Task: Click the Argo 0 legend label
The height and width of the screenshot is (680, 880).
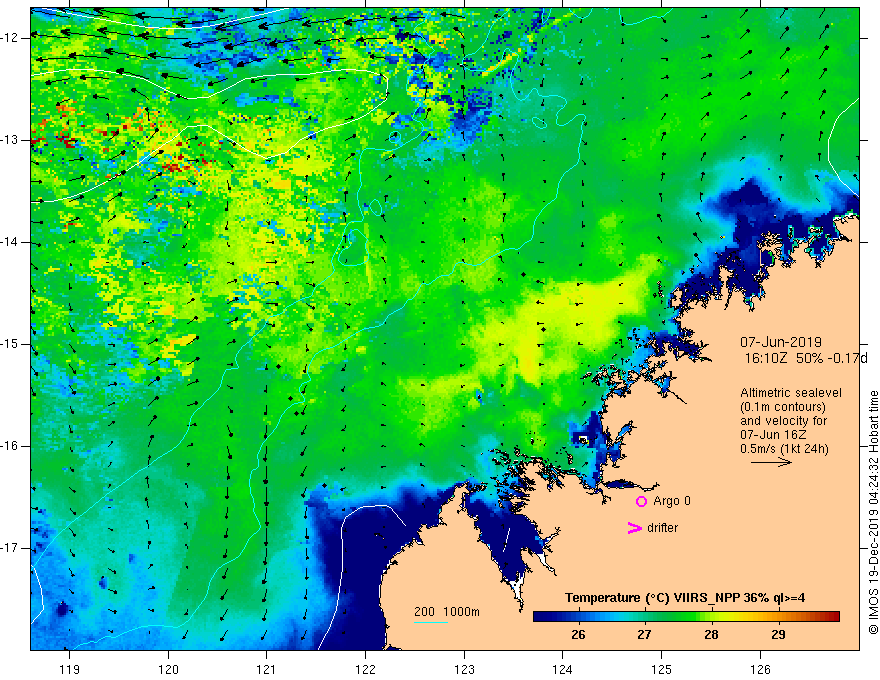Action: click(672, 501)
